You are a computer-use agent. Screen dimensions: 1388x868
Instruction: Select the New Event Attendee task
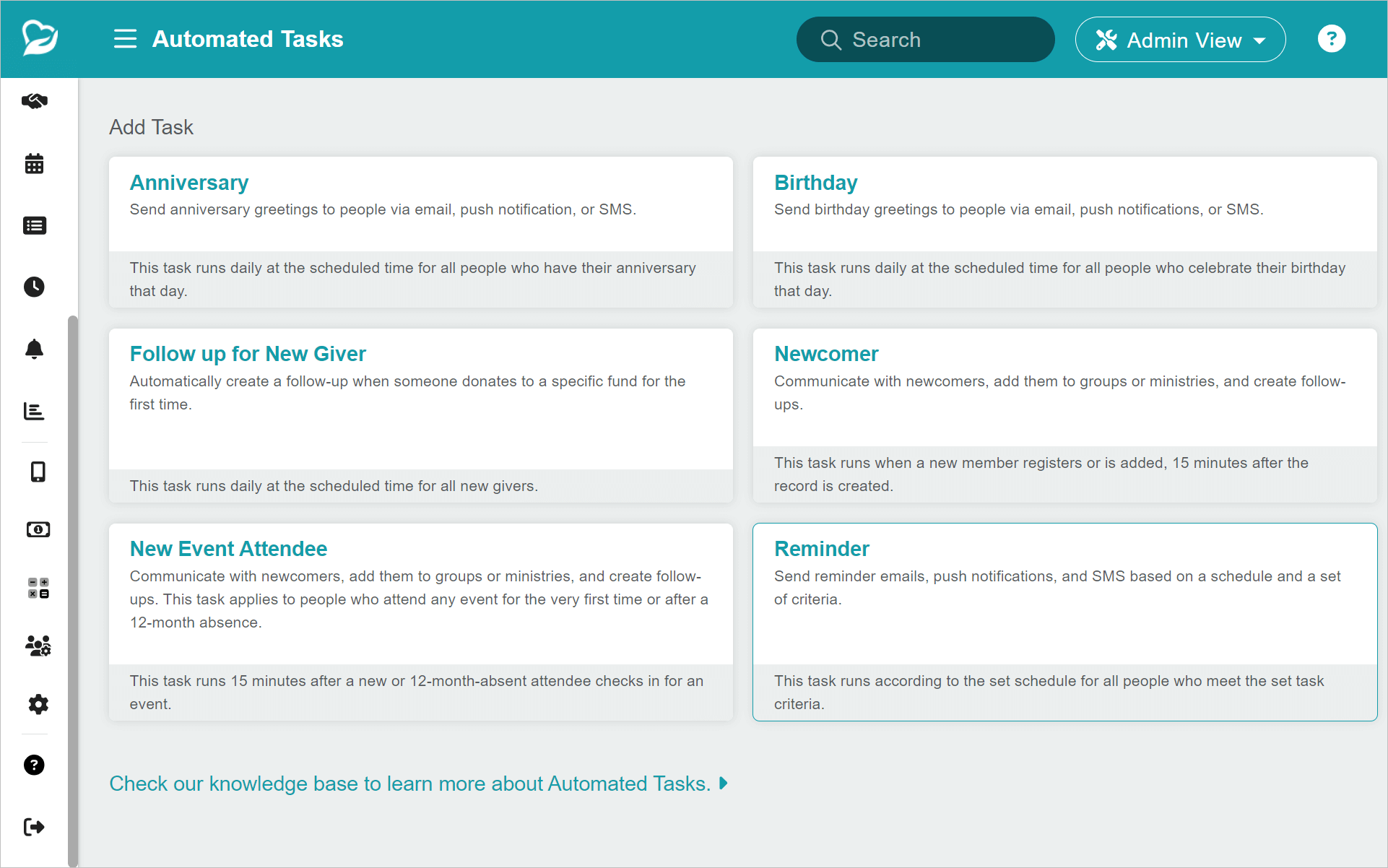click(421, 622)
